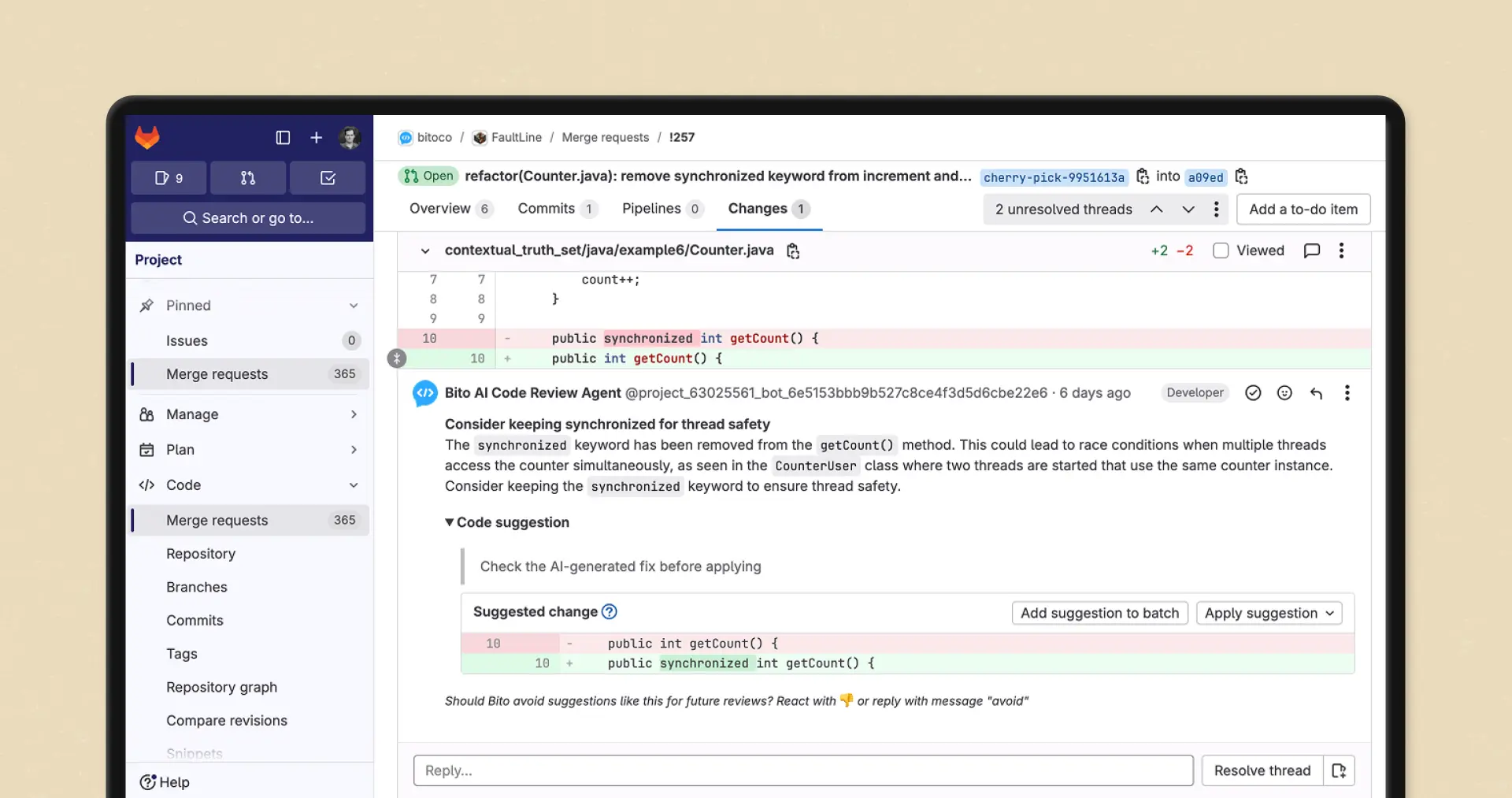The height and width of the screenshot is (798, 1512).
Task: Open Search or go to field
Action: 248,218
